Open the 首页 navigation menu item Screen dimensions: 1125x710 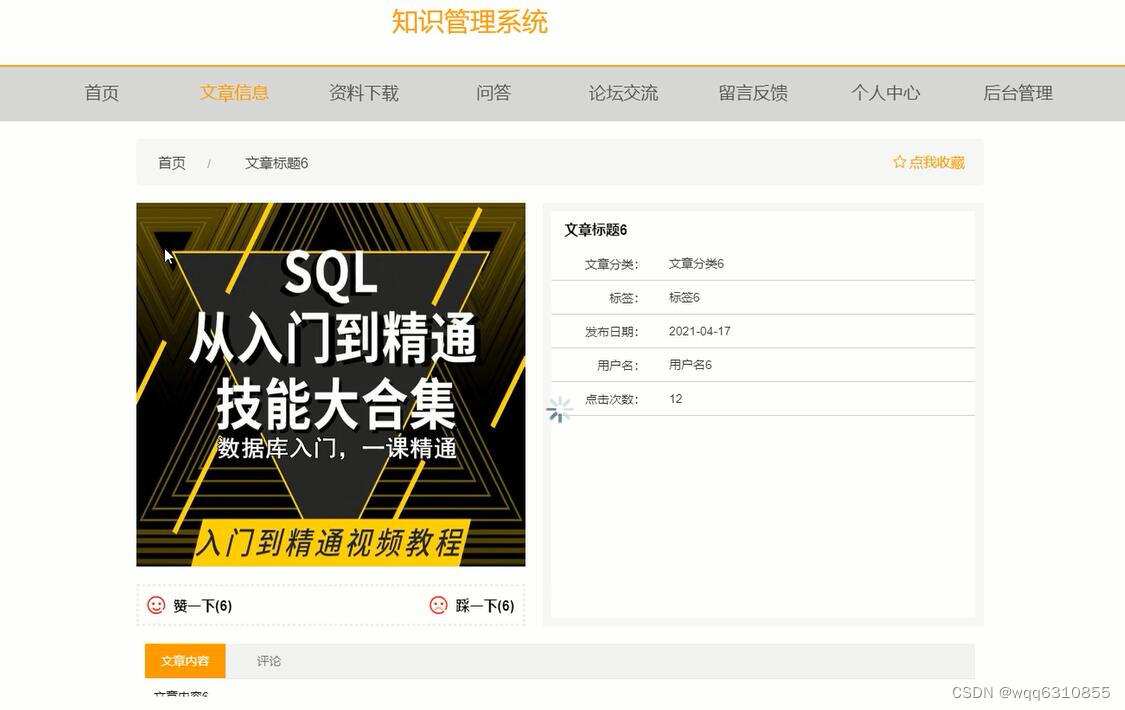point(102,93)
